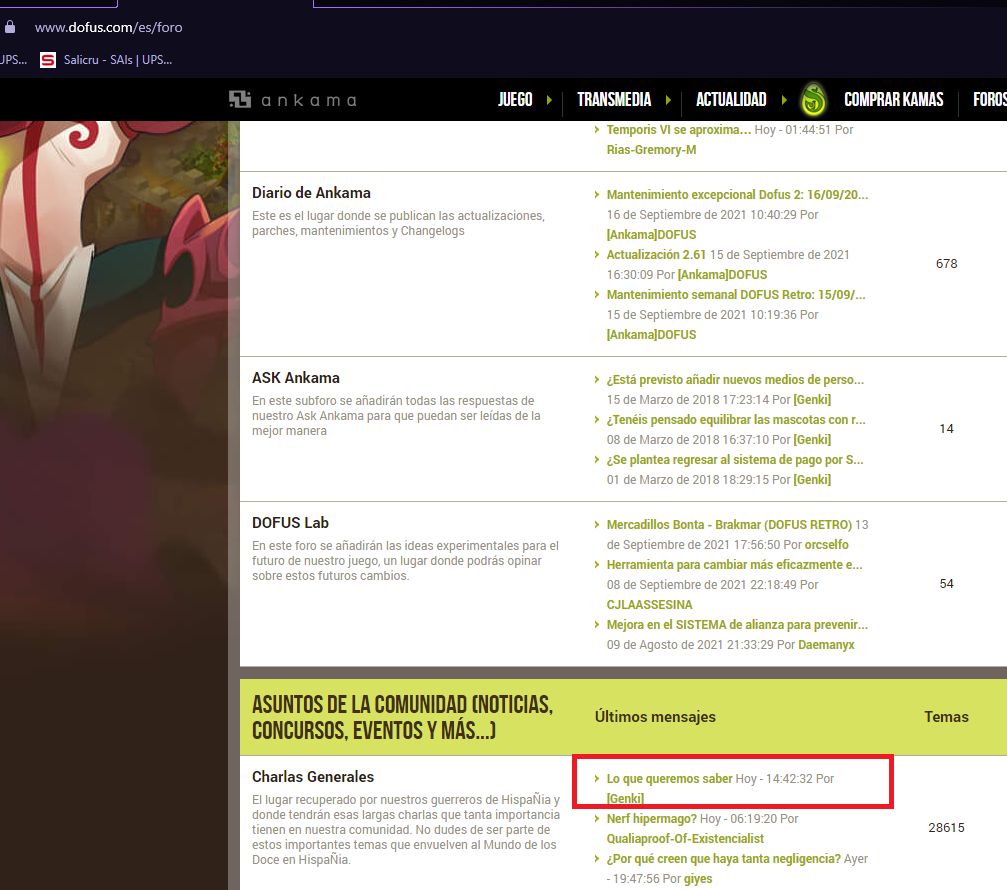This screenshot has height=890, width=1007.
Task: Open the JUEGO menu
Action: coord(515,100)
